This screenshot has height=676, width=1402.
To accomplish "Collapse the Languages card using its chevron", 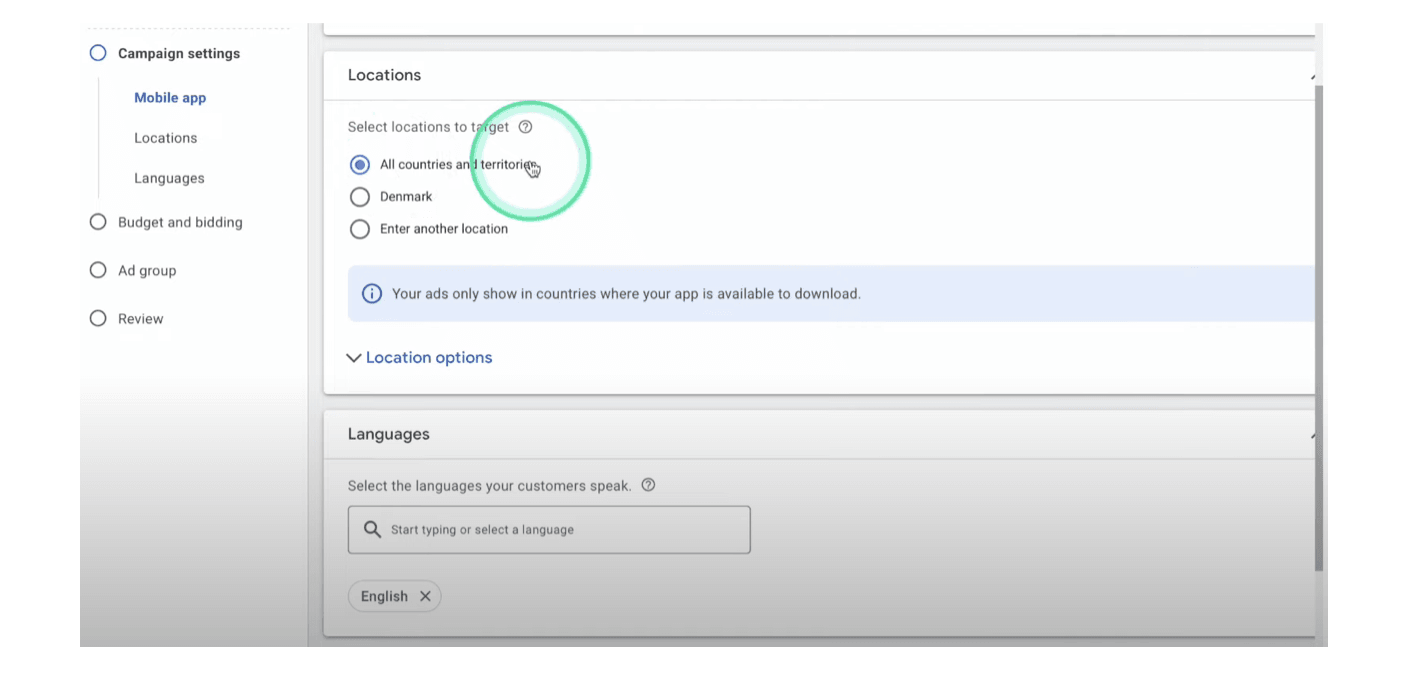I will click(x=1311, y=435).
